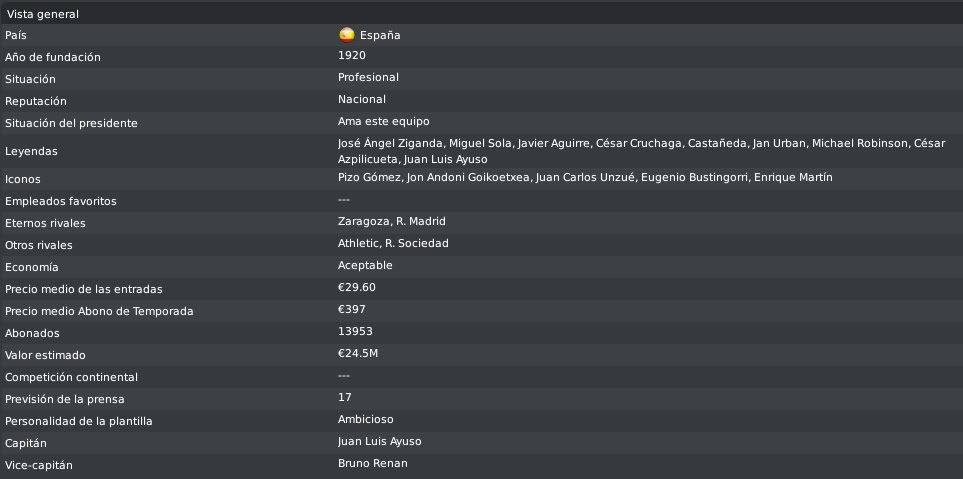Open the España country link
Image resolution: width=963 pixels, height=479 pixels.
(x=380, y=36)
